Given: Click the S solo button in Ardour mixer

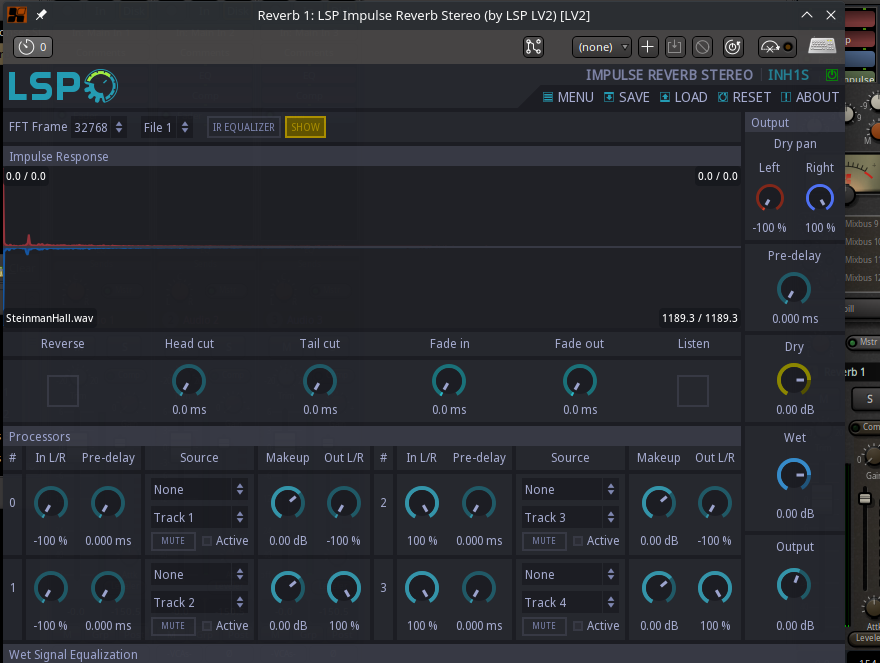Looking at the screenshot, I should point(869,399).
